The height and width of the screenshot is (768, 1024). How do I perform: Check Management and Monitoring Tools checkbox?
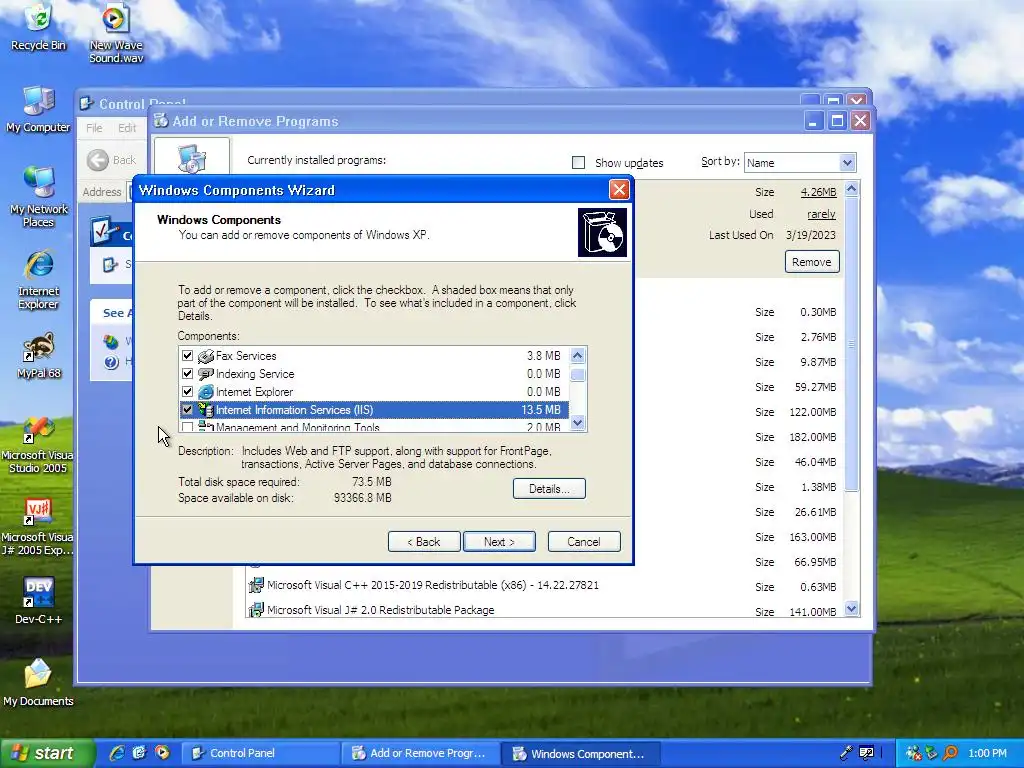tap(187, 427)
